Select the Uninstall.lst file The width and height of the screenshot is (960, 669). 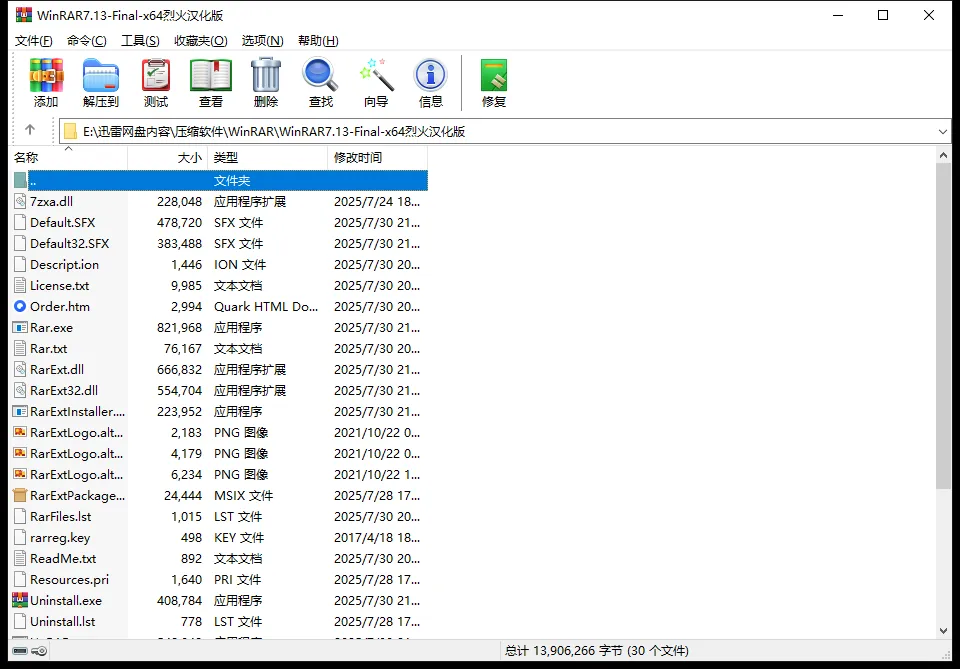pyautogui.click(x=62, y=621)
